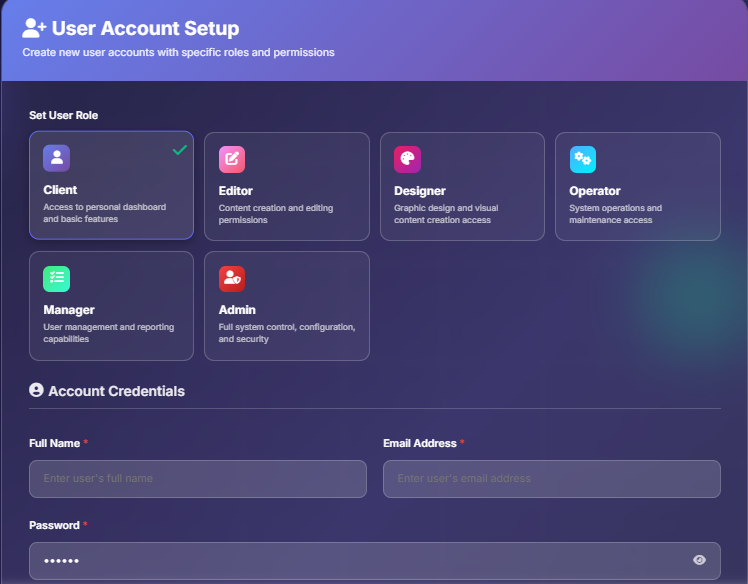The width and height of the screenshot is (748, 584).
Task: Click the 'Set User Role' label
Action: tap(63, 115)
